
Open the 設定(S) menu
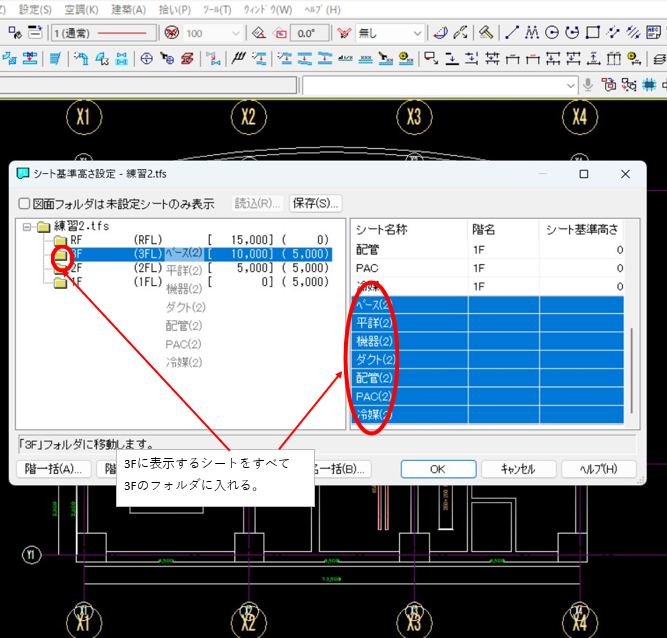pos(35,9)
